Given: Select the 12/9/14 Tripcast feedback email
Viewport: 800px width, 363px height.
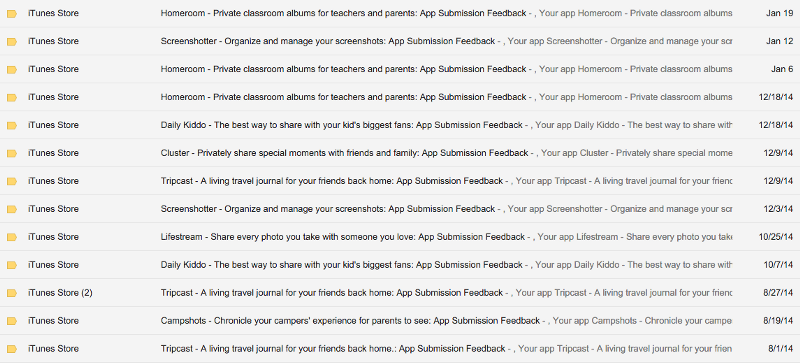Looking at the screenshot, I should [400, 181].
